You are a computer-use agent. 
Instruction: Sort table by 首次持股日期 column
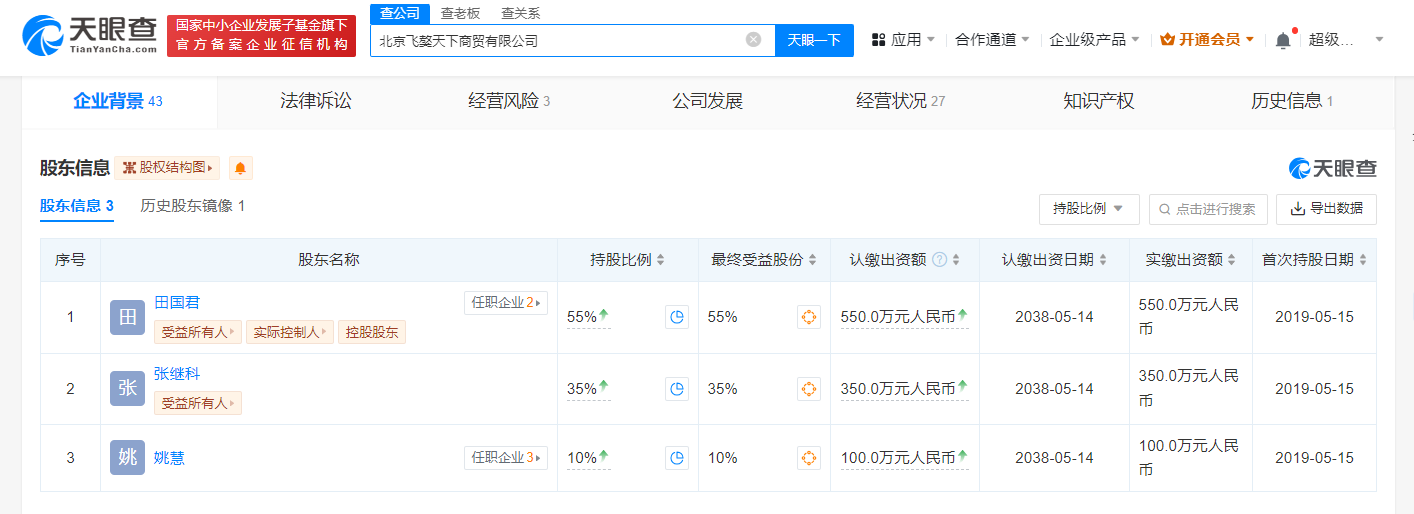[x=1313, y=260]
